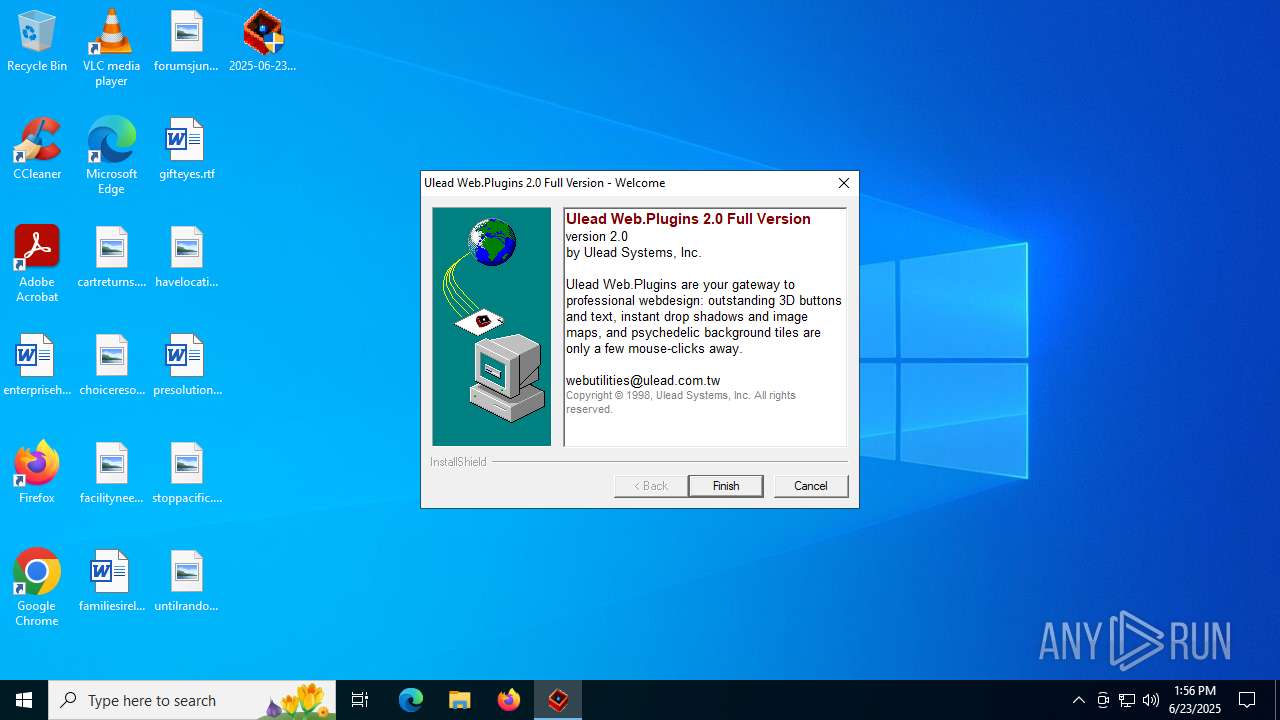Click the webutilities@ulead.com.tw email text

tap(643, 380)
